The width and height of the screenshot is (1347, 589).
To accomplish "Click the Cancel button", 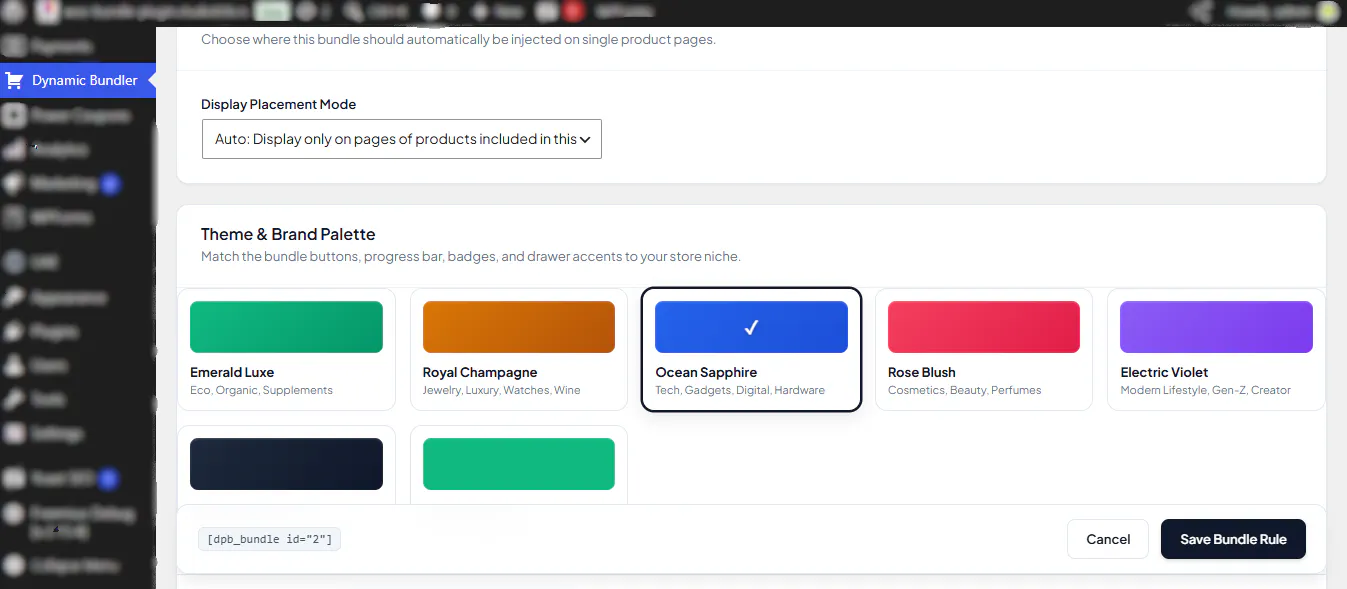I will [x=1108, y=539].
